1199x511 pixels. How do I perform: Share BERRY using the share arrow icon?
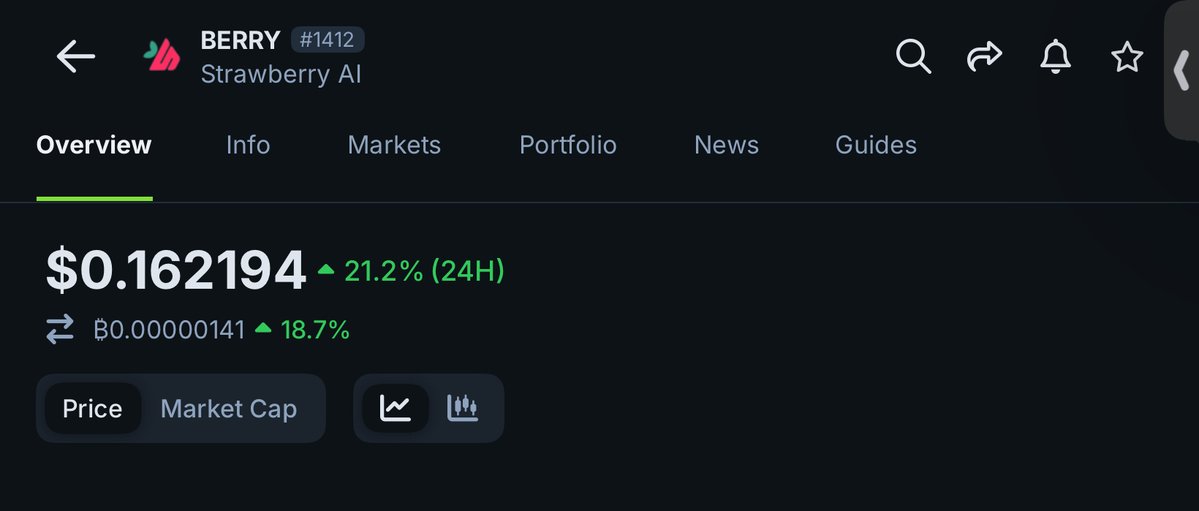[x=984, y=57]
